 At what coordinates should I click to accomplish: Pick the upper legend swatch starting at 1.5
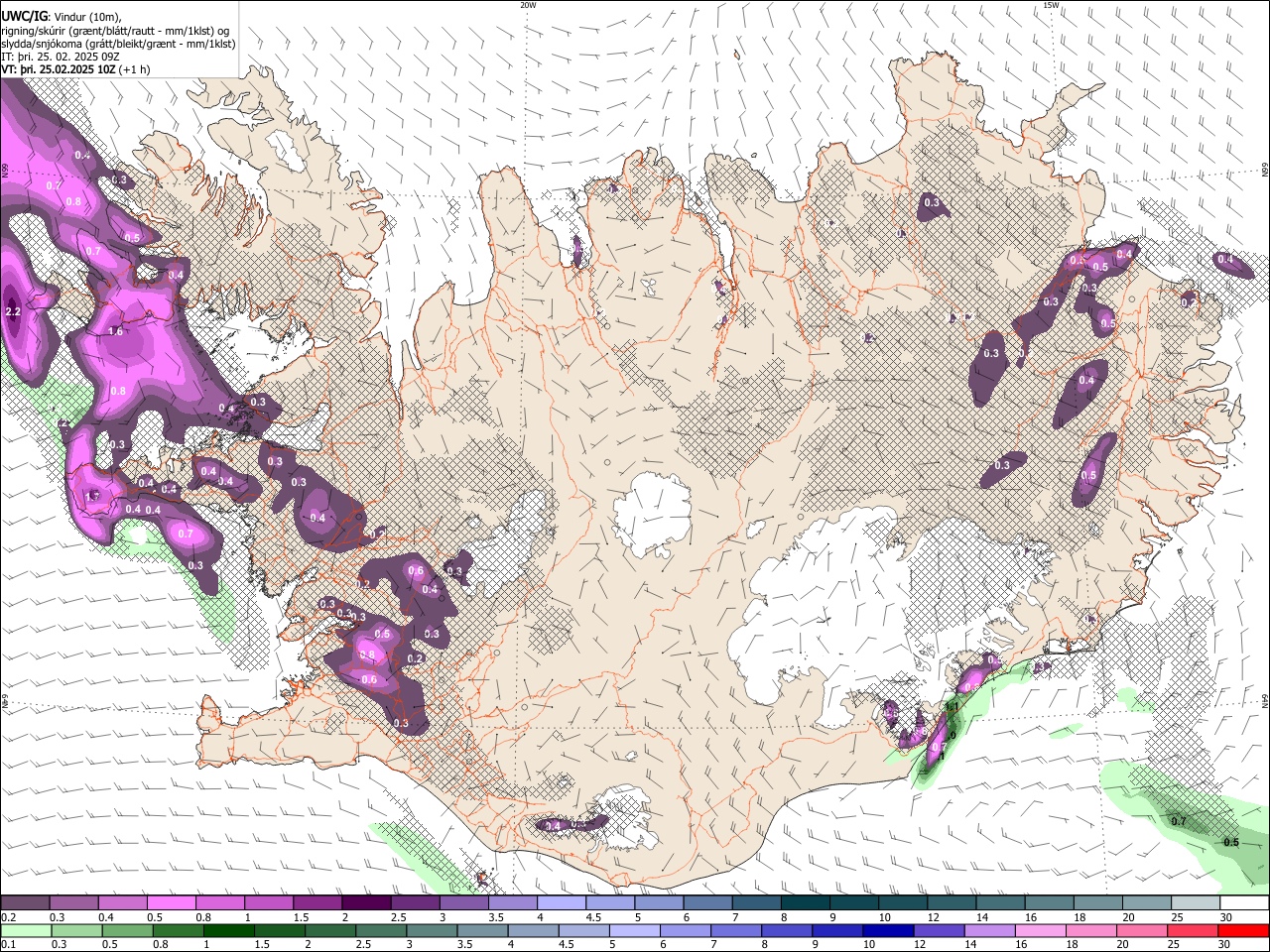click(x=317, y=902)
